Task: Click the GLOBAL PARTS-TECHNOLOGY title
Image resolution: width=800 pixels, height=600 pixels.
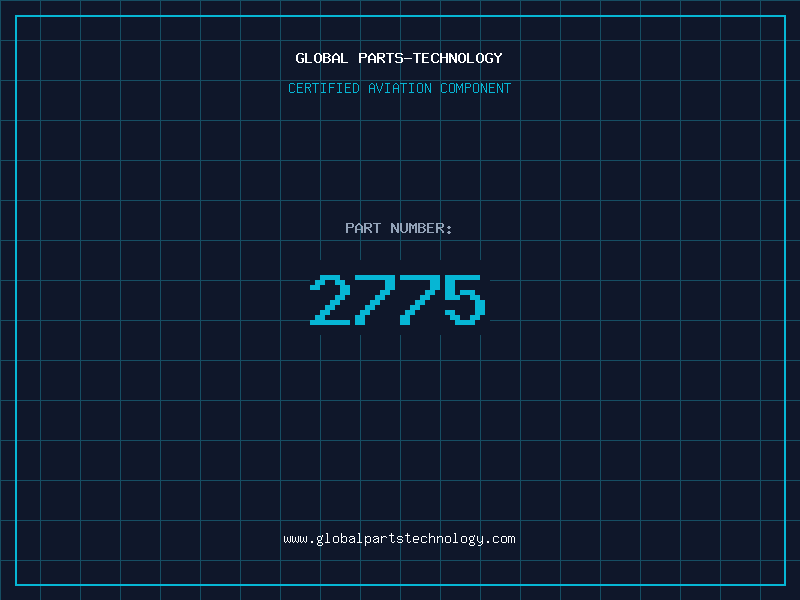Action: click(399, 58)
